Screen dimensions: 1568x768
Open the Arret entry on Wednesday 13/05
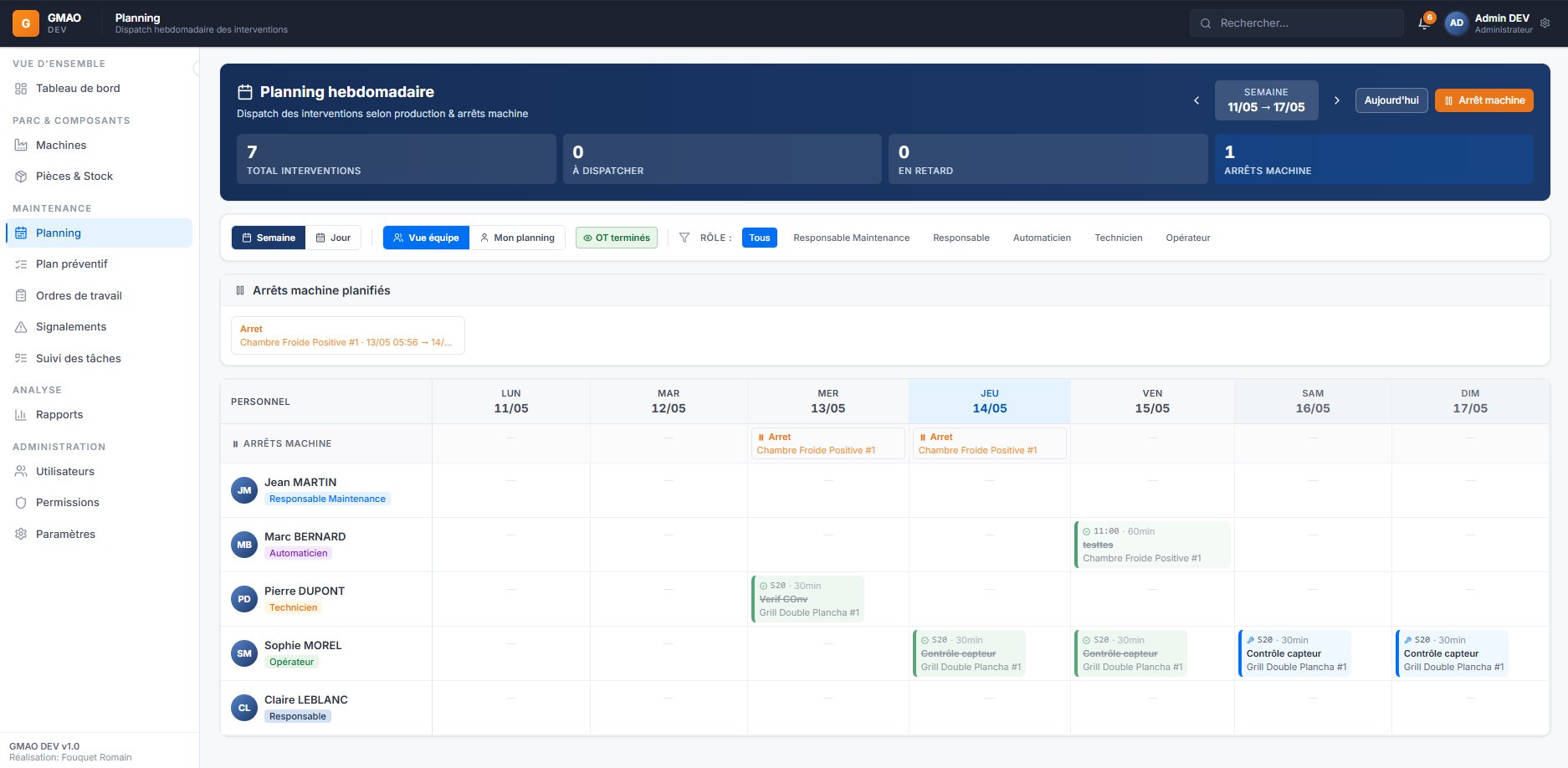coord(828,443)
